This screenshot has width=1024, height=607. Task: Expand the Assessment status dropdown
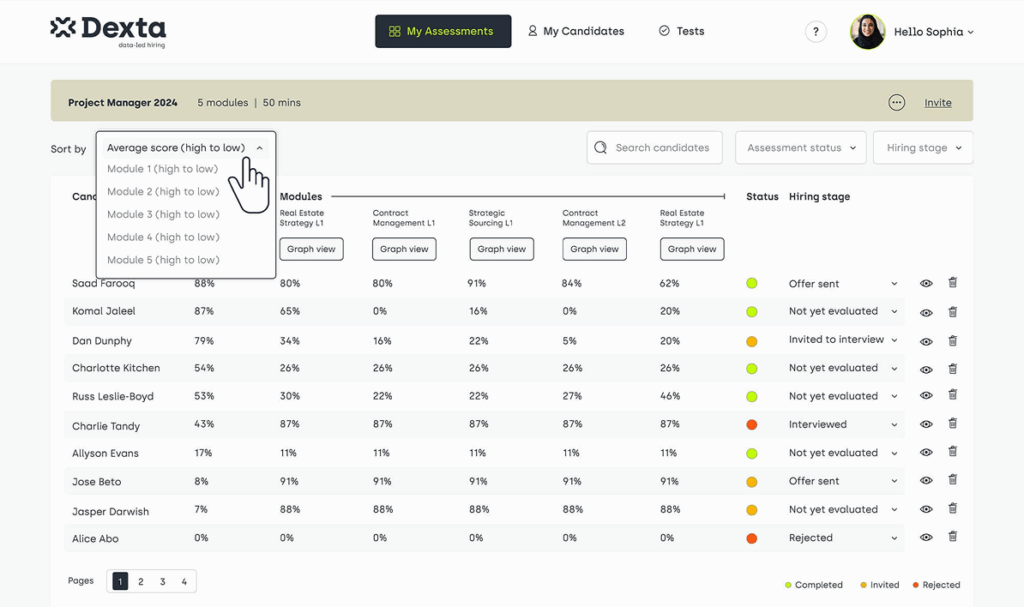coord(801,148)
